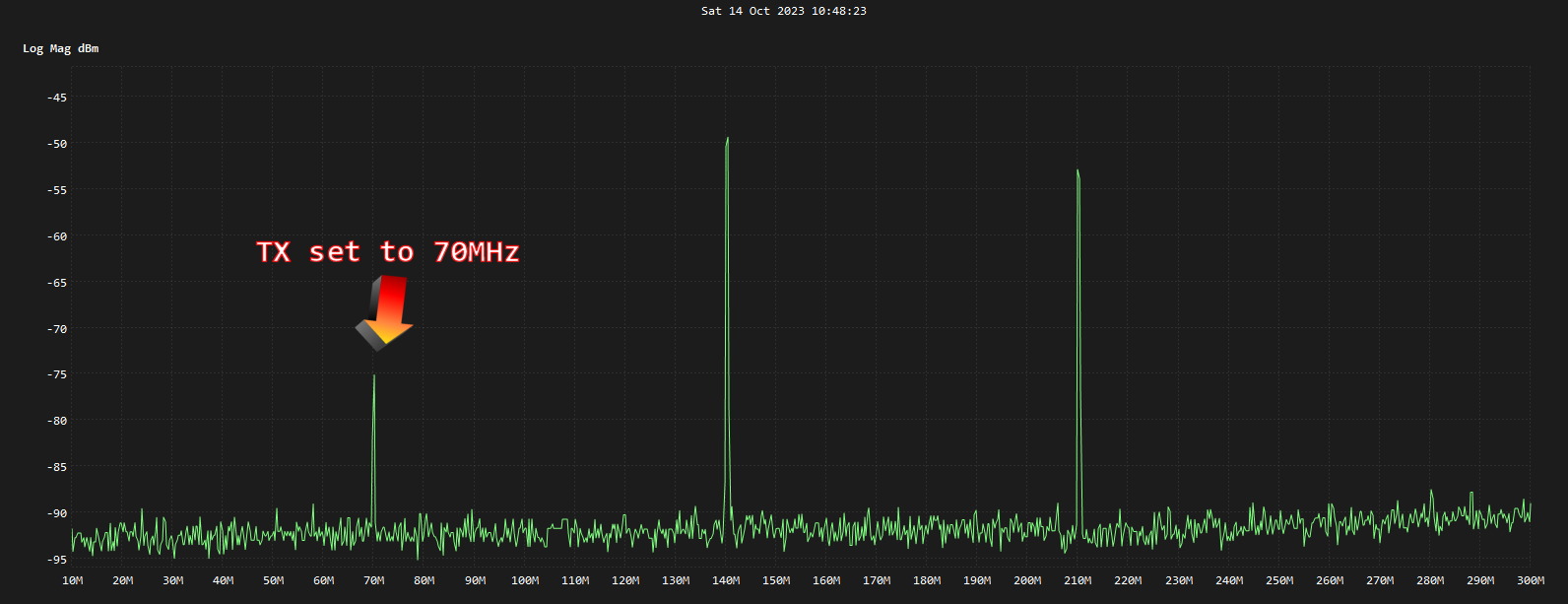1568x604 pixels.
Task: Click the 70M frequency axis label
Action: point(374,580)
